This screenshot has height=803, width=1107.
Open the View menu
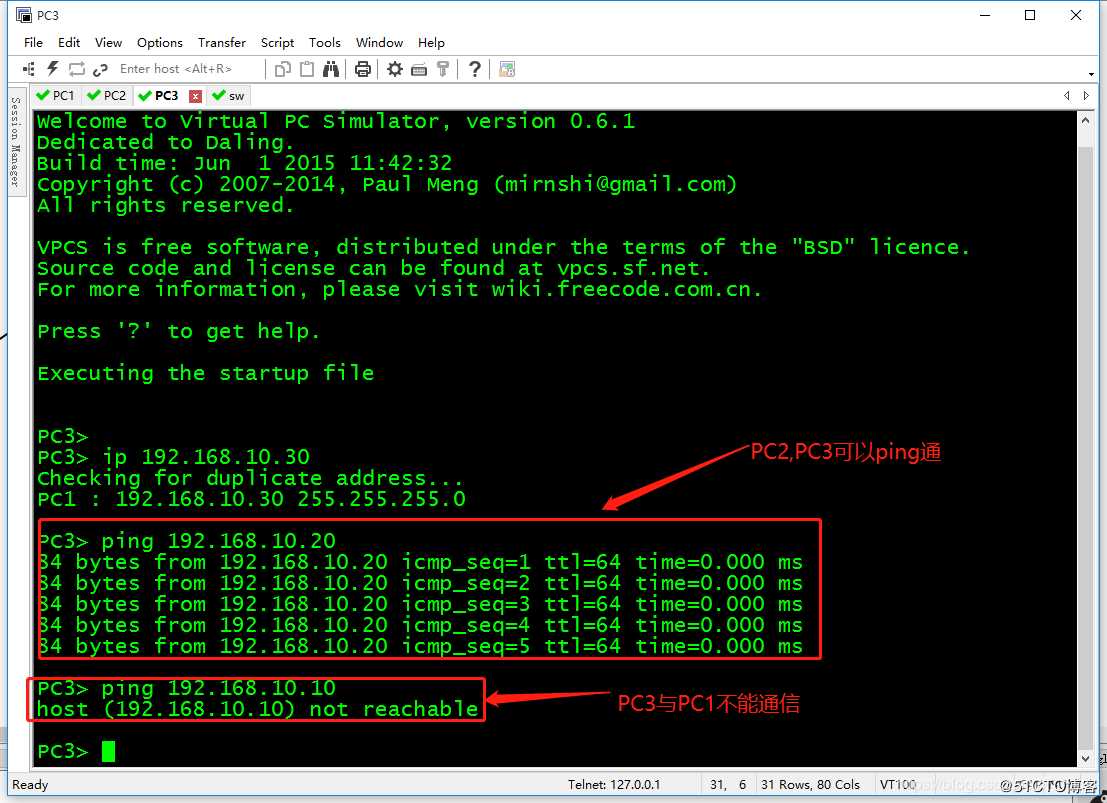tap(108, 42)
